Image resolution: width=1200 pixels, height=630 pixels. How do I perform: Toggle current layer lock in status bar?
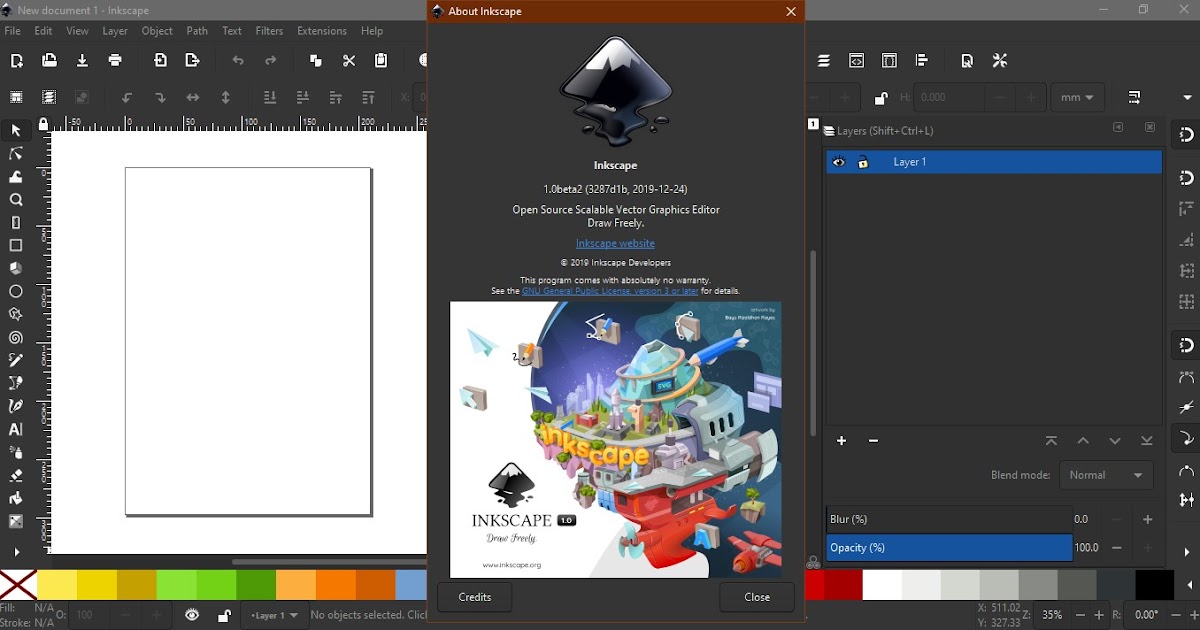[x=225, y=616]
